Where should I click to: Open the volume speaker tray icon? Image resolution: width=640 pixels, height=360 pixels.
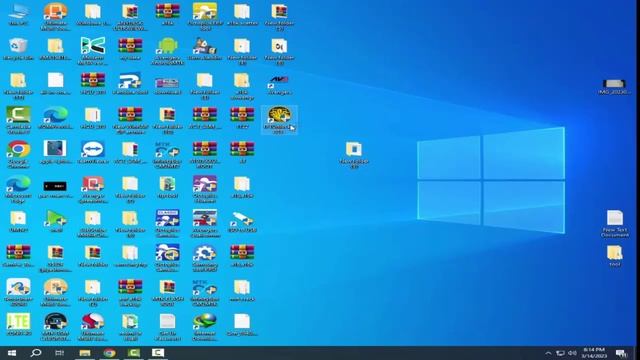click(x=572, y=353)
